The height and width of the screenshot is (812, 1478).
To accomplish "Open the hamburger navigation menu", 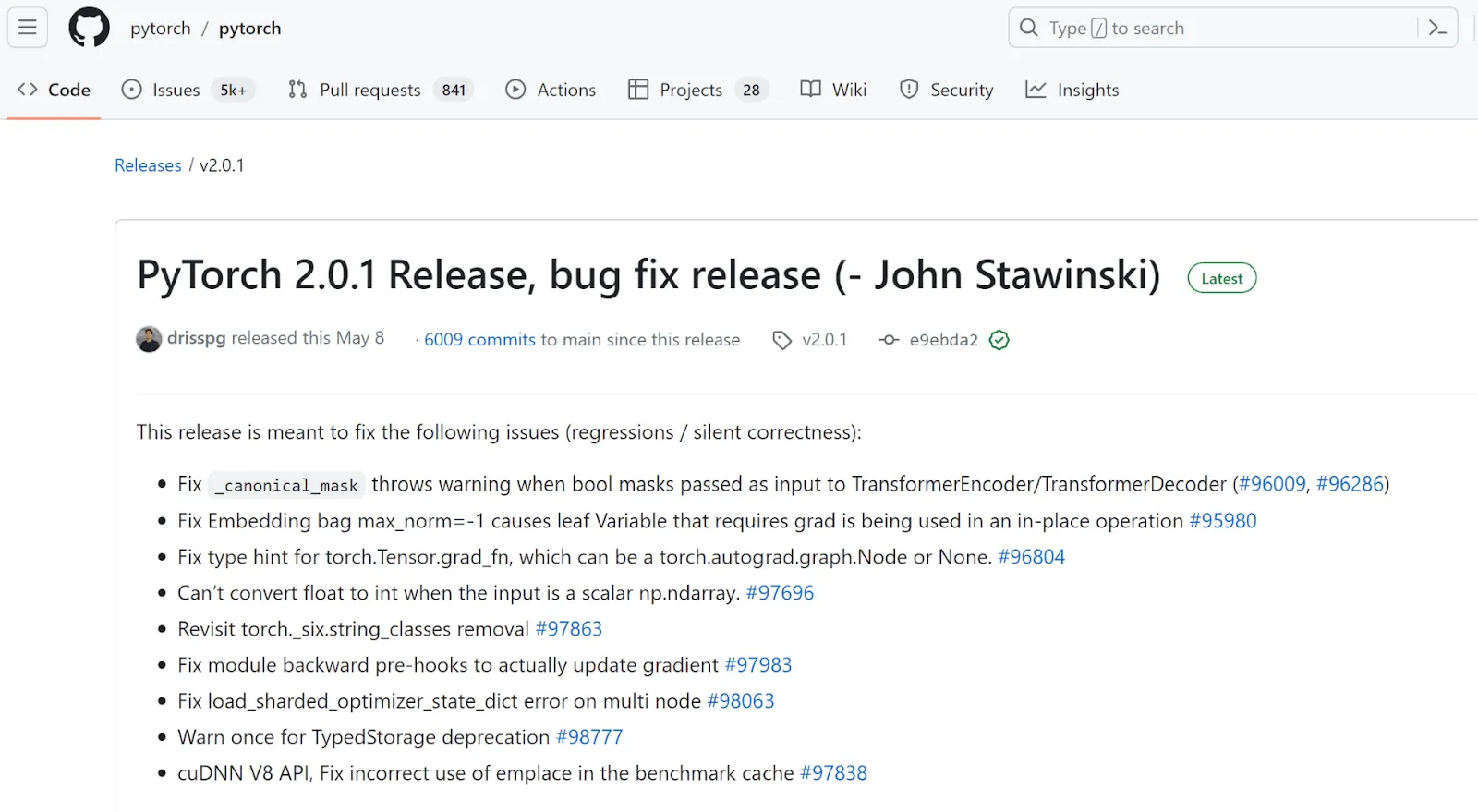I will click(x=28, y=28).
